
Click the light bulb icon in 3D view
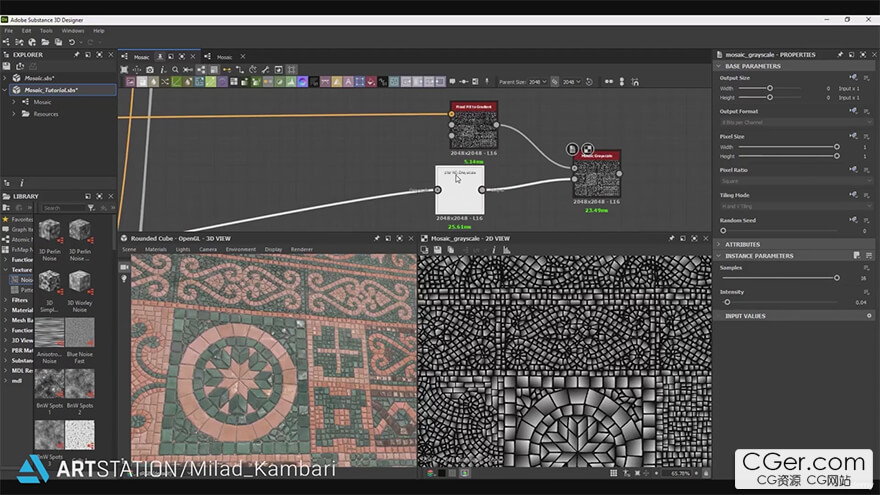coord(124,279)
